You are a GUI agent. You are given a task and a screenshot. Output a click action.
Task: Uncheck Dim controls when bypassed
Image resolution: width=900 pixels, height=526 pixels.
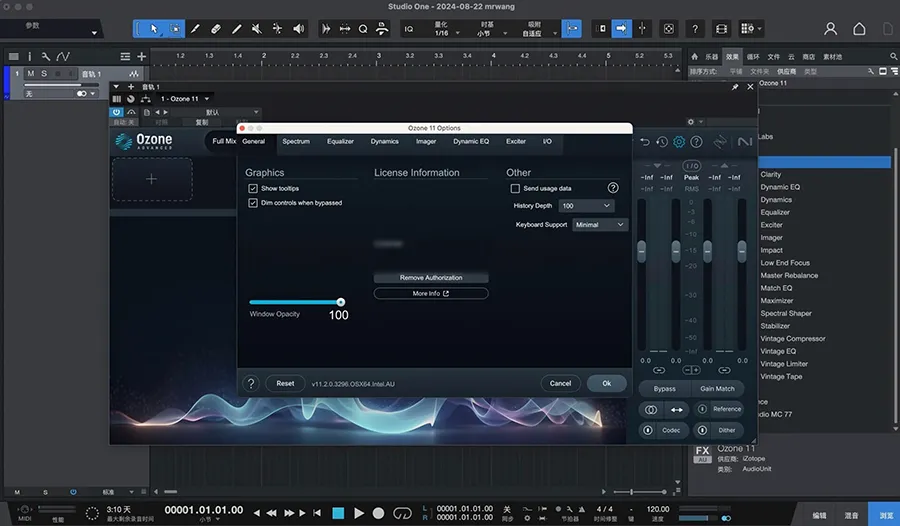[x=253, y=203]
